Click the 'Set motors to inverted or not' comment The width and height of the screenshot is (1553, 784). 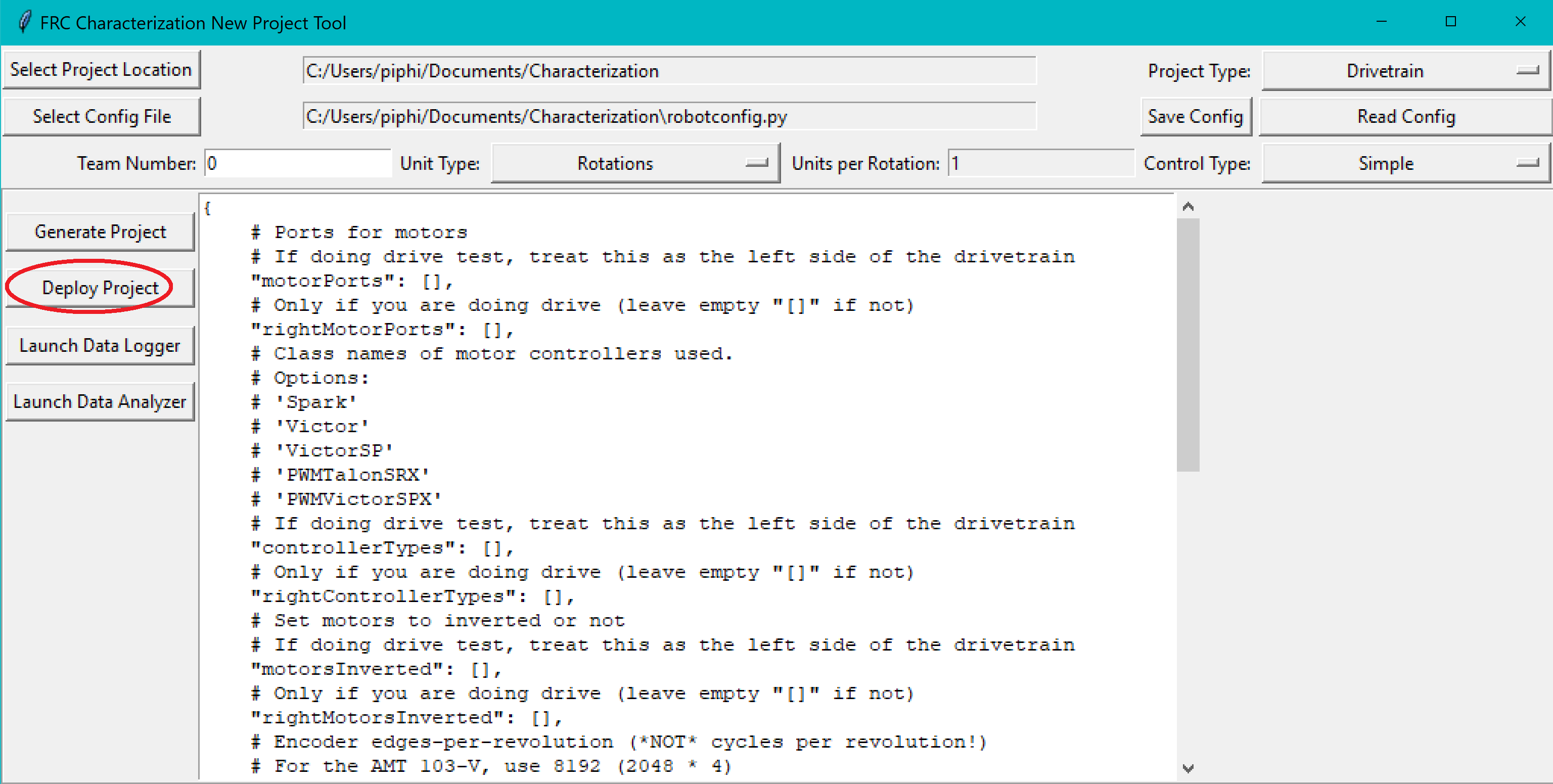tap(438, 621)
